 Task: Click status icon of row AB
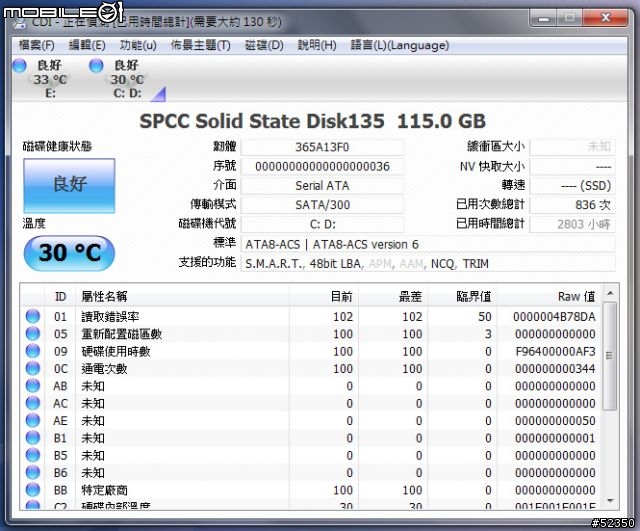(33, 386)
